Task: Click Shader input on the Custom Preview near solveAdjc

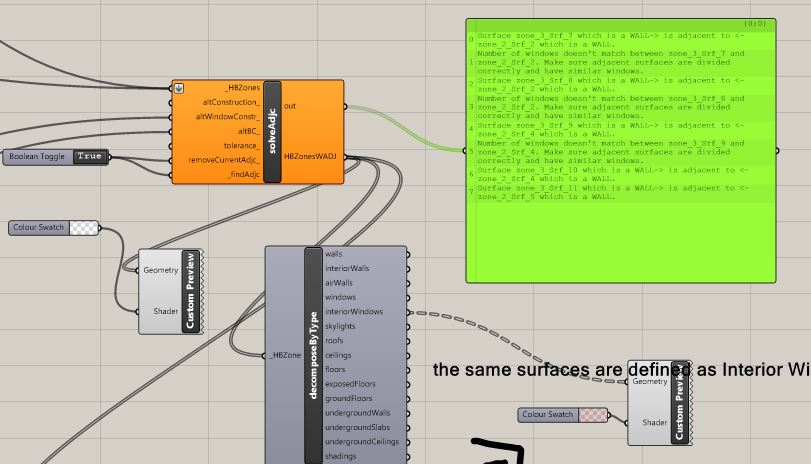Action: pos(166,311)
